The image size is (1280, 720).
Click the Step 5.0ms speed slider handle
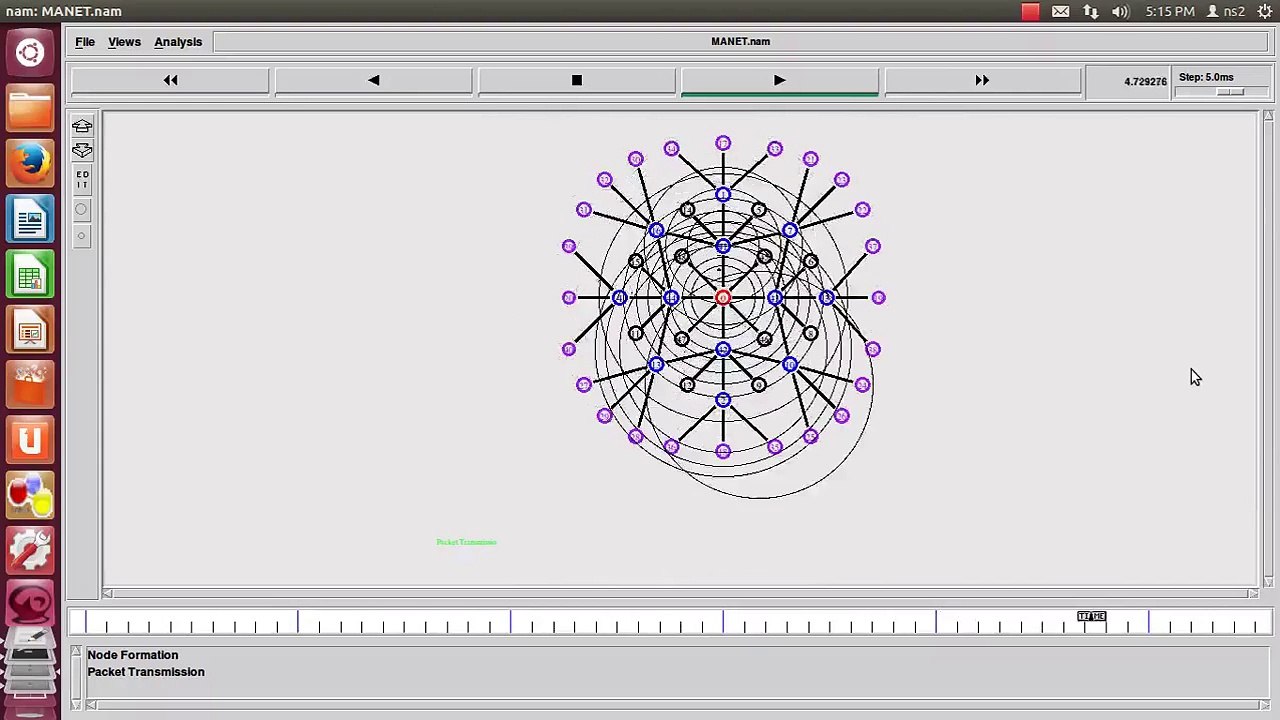(1230, 92)
